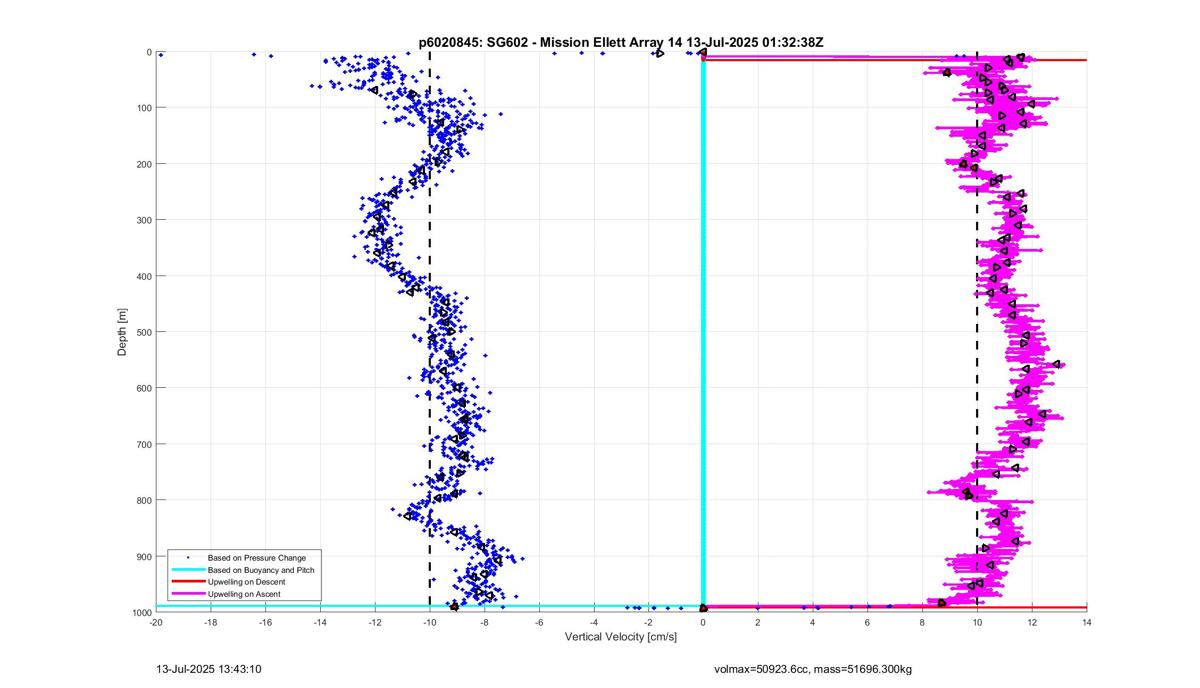Image resolution: width=1200 pixels, height=688 pixels.
Task: Click x-axis tick label '4'
Action: [813, 622]
